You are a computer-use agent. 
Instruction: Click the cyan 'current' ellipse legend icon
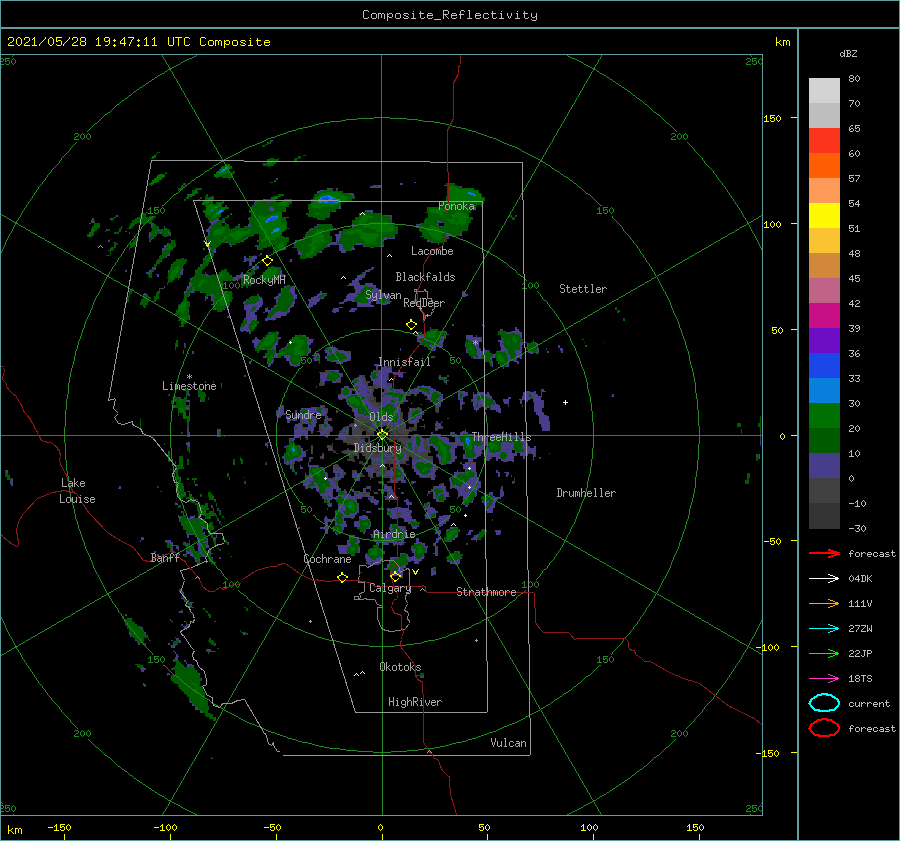pos(824,703)
